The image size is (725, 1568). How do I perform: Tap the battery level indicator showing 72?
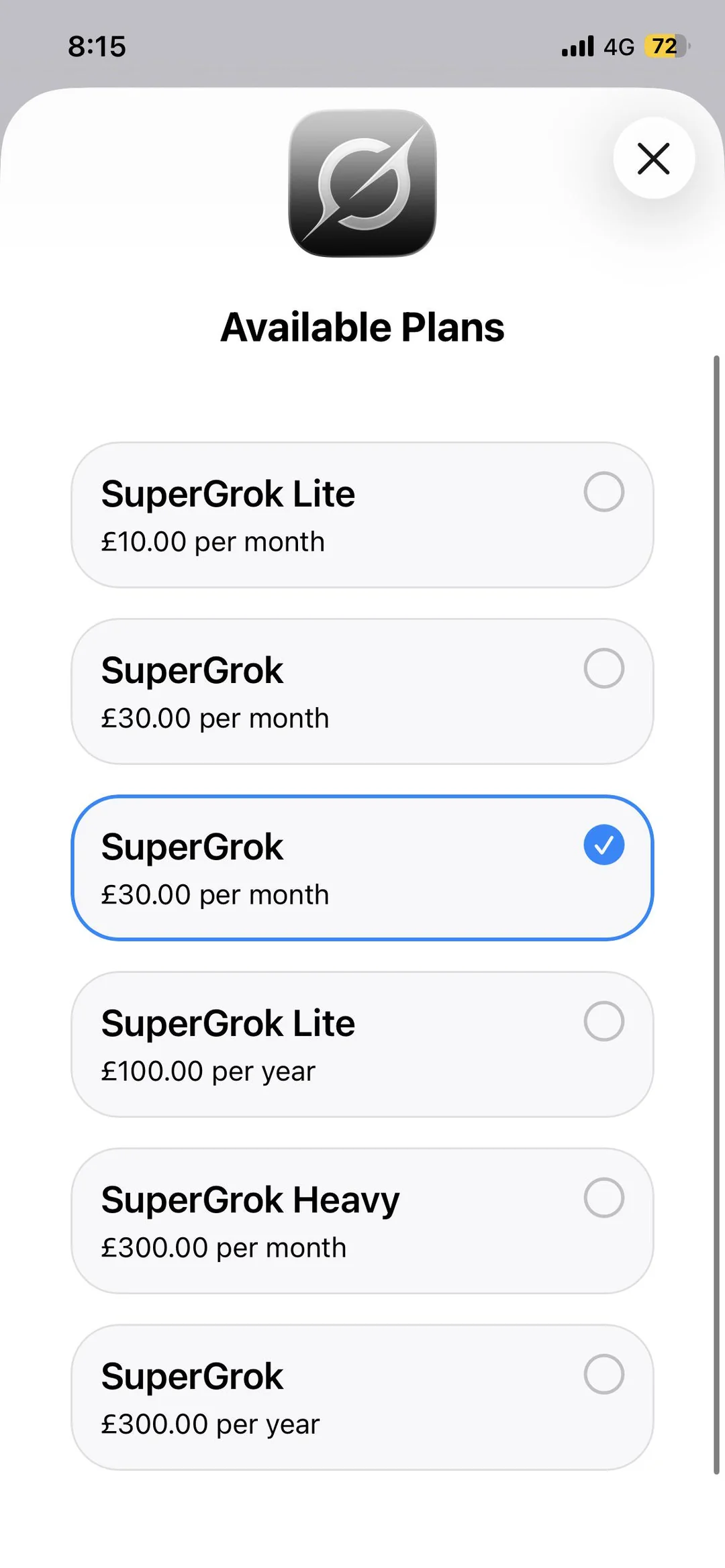[667, 46]
